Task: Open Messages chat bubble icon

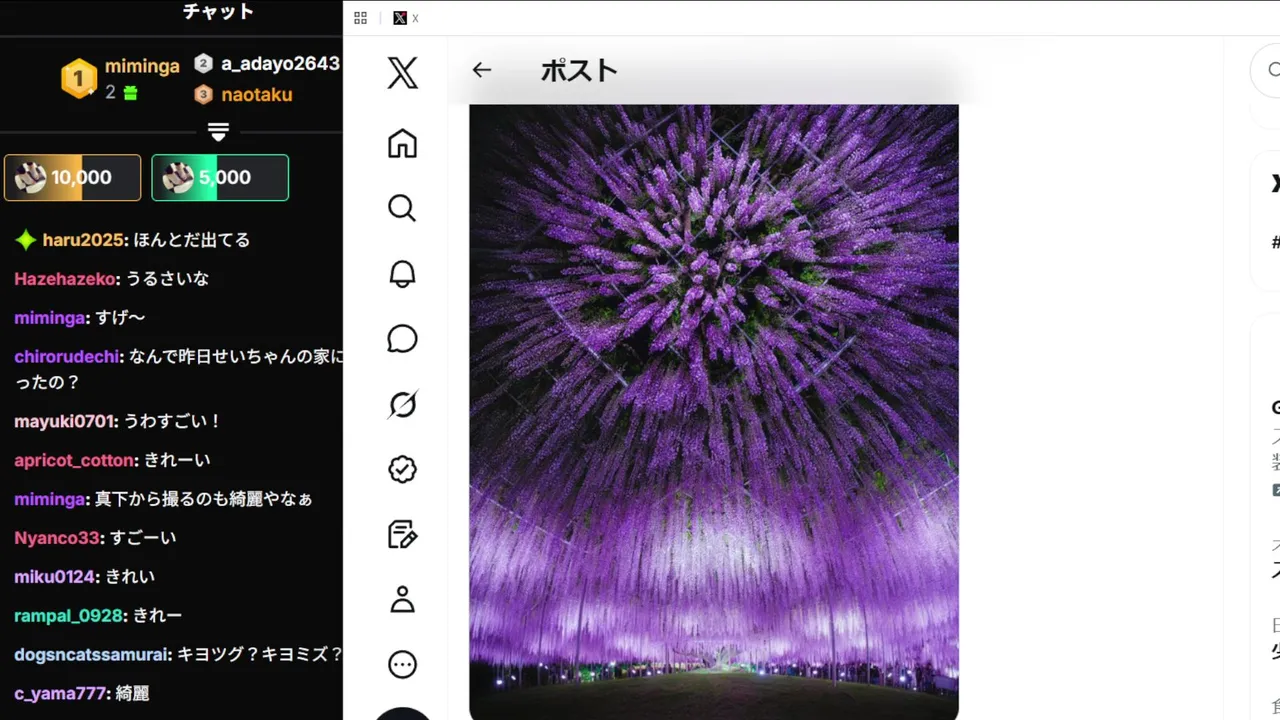Action: pyautogui.click(x=402, y=339)
